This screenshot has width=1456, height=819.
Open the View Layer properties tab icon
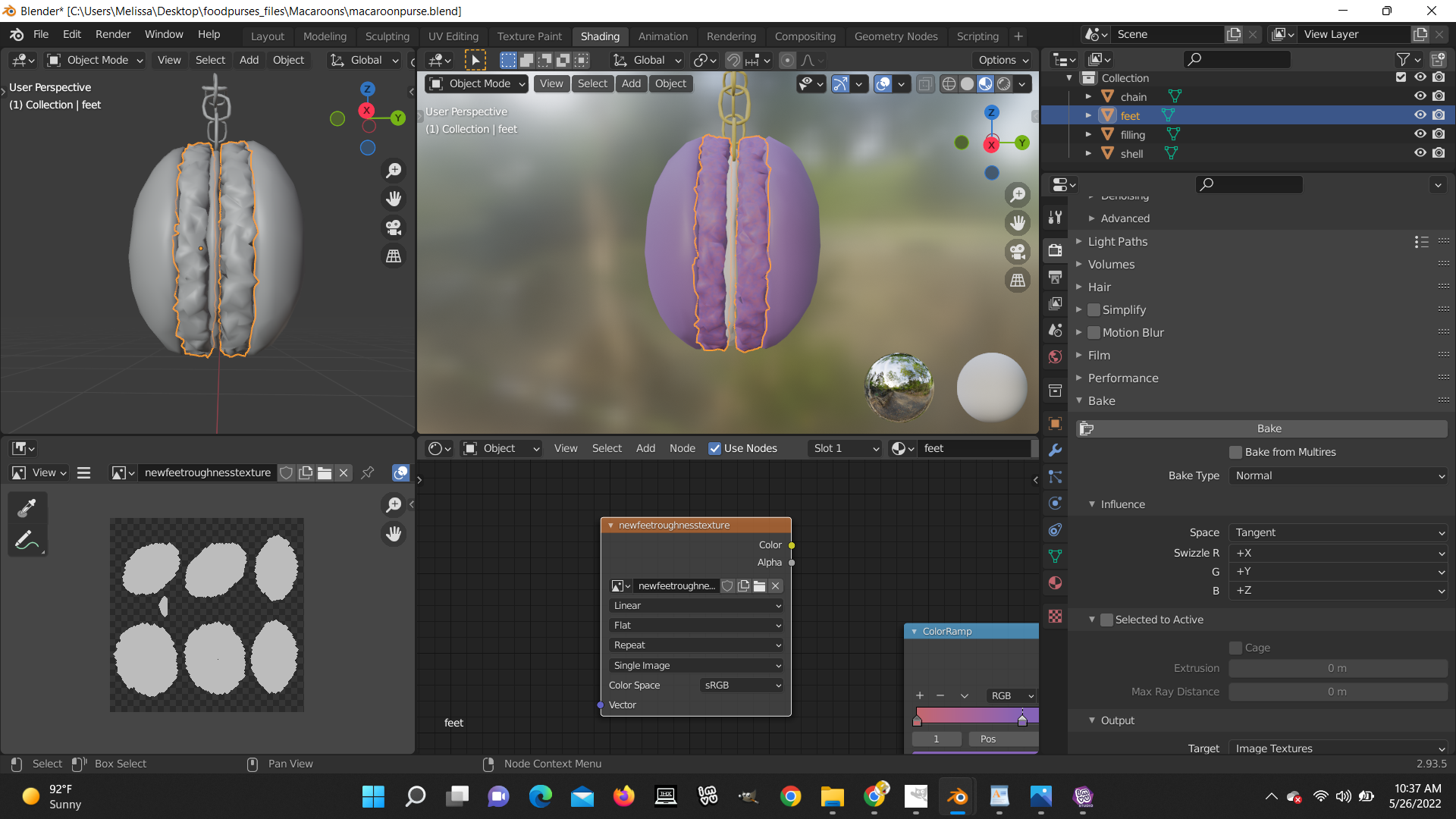click(x=1055, y=303)
